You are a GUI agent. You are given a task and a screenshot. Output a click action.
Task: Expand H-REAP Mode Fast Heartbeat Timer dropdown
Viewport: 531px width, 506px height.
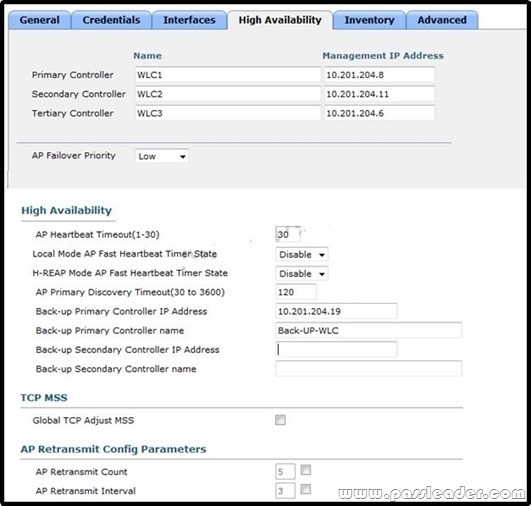click(302, 274)
